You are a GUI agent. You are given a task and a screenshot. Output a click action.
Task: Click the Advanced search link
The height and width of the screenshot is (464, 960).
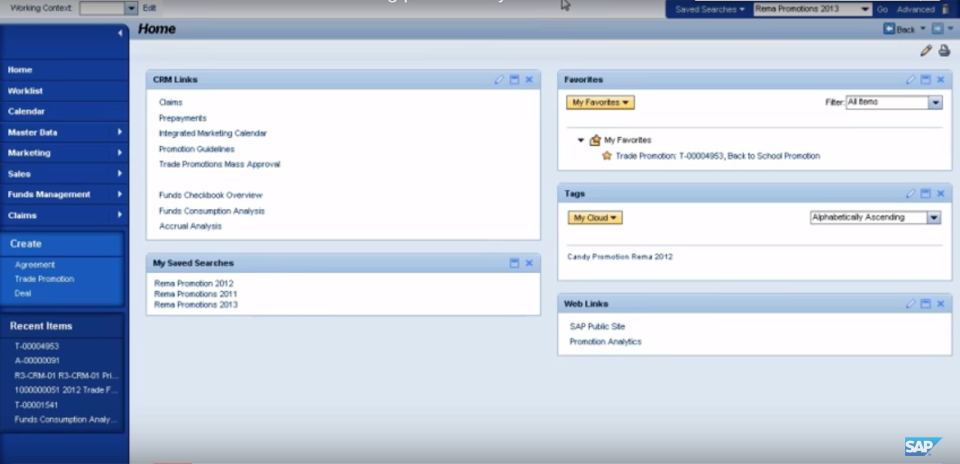coord(915,9)
